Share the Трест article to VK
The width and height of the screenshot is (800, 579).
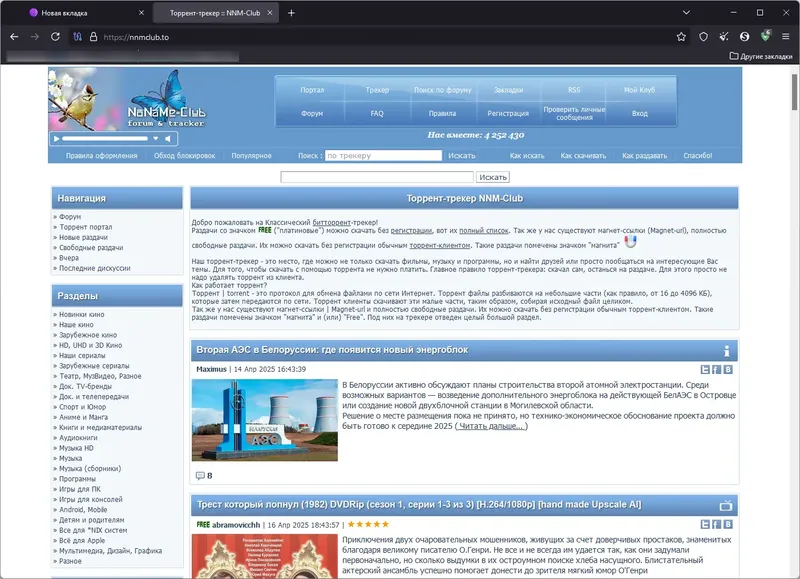point(728,524)
